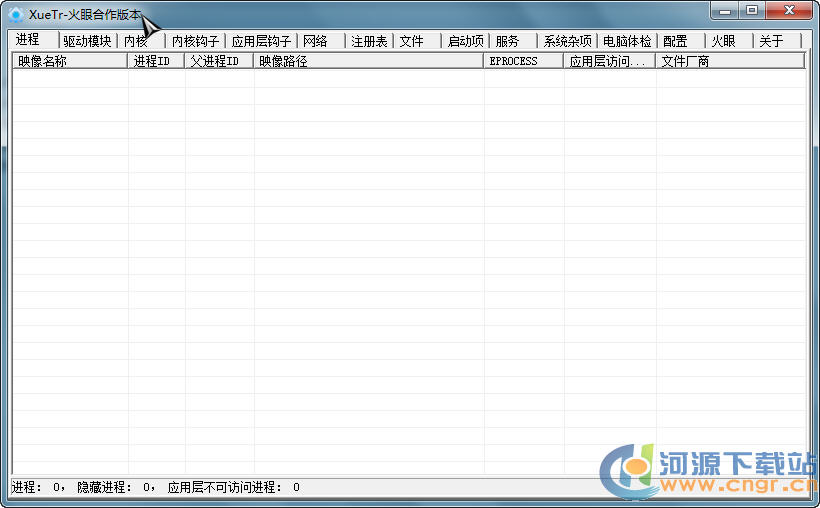Minimize the XueTr window
Screen dimensions: 820x508
click(x=725, y=10)
